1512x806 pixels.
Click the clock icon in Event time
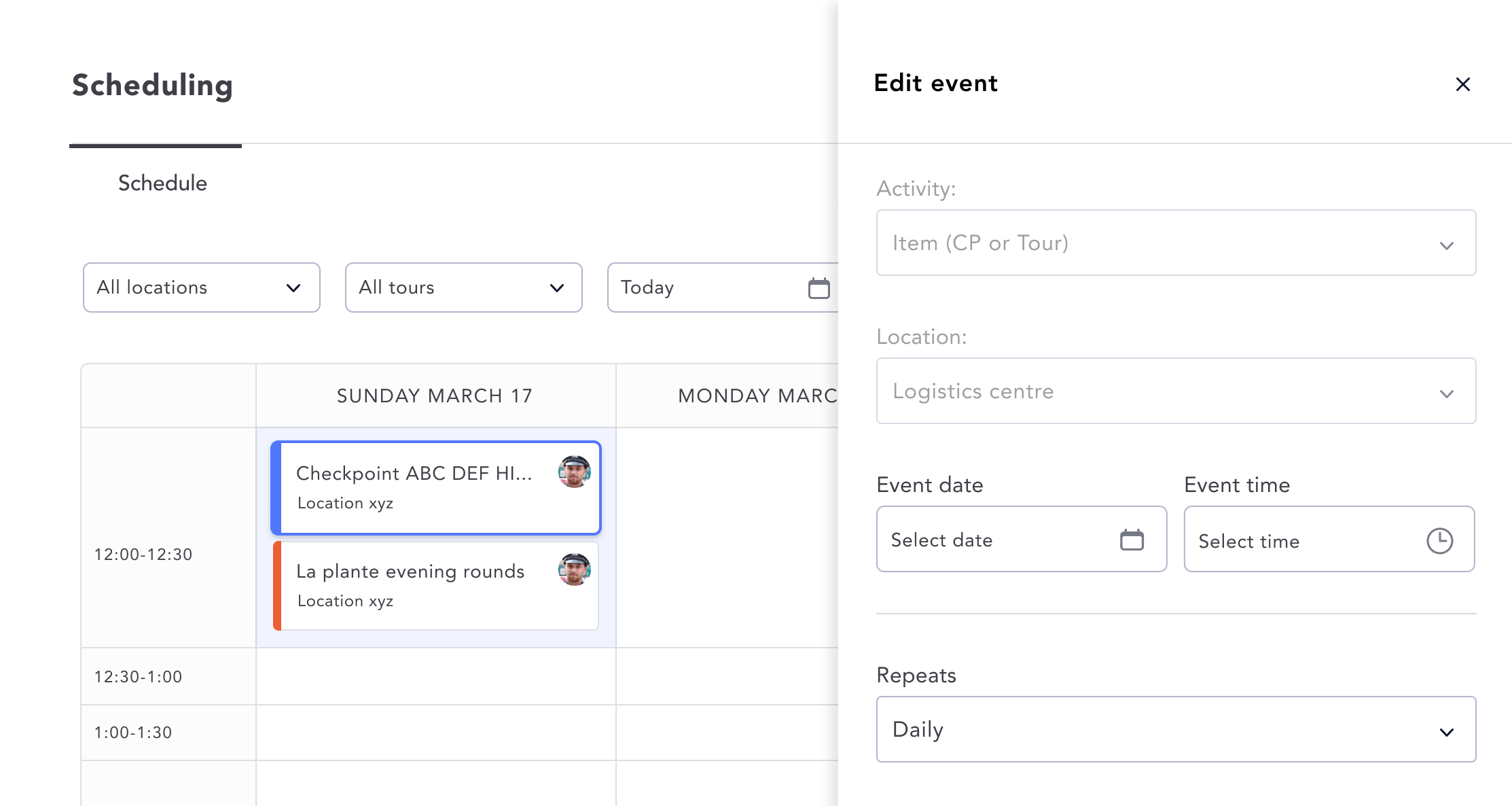coord(1439,541)
